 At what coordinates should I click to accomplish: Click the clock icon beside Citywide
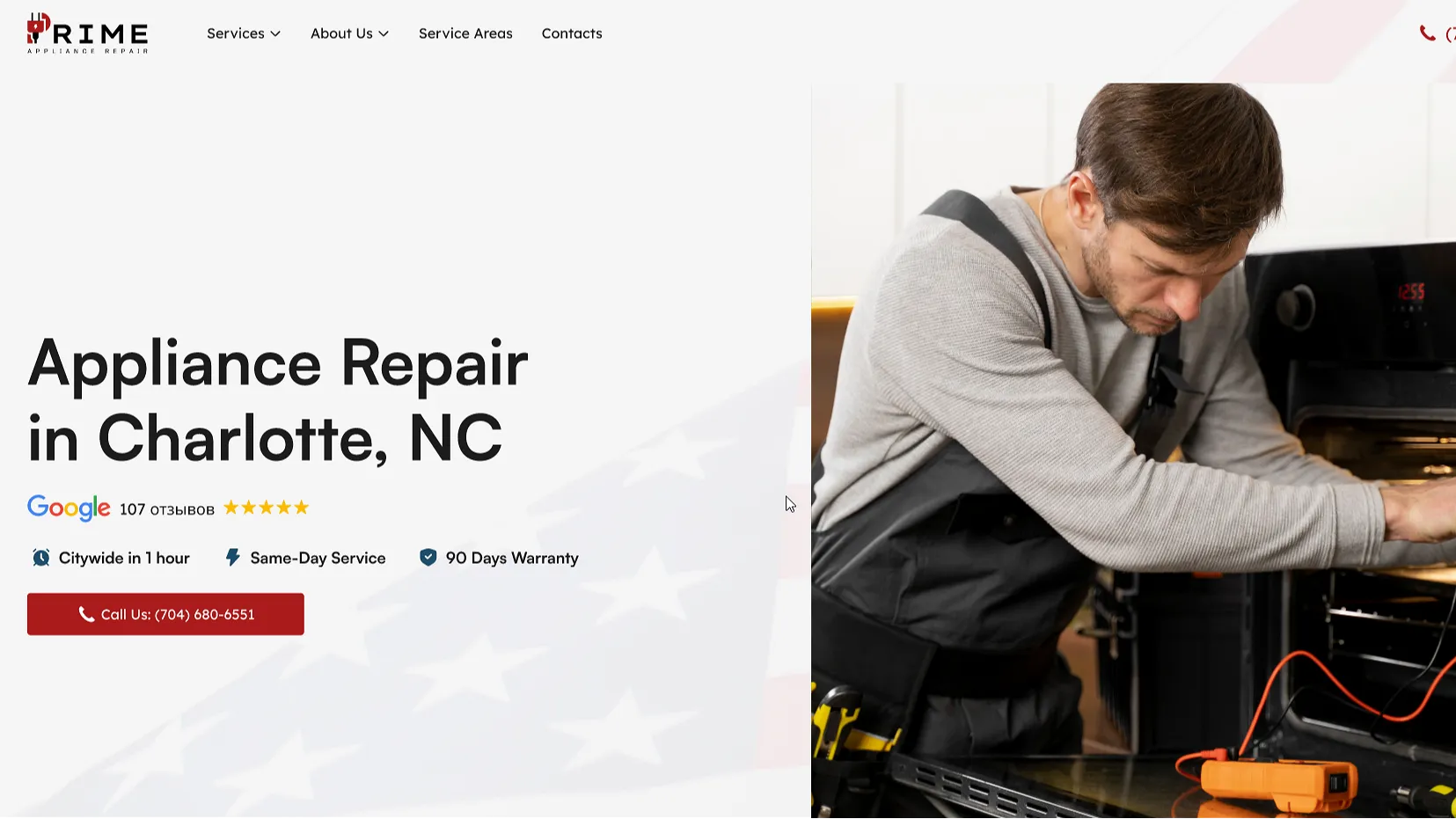coord(40,558)
